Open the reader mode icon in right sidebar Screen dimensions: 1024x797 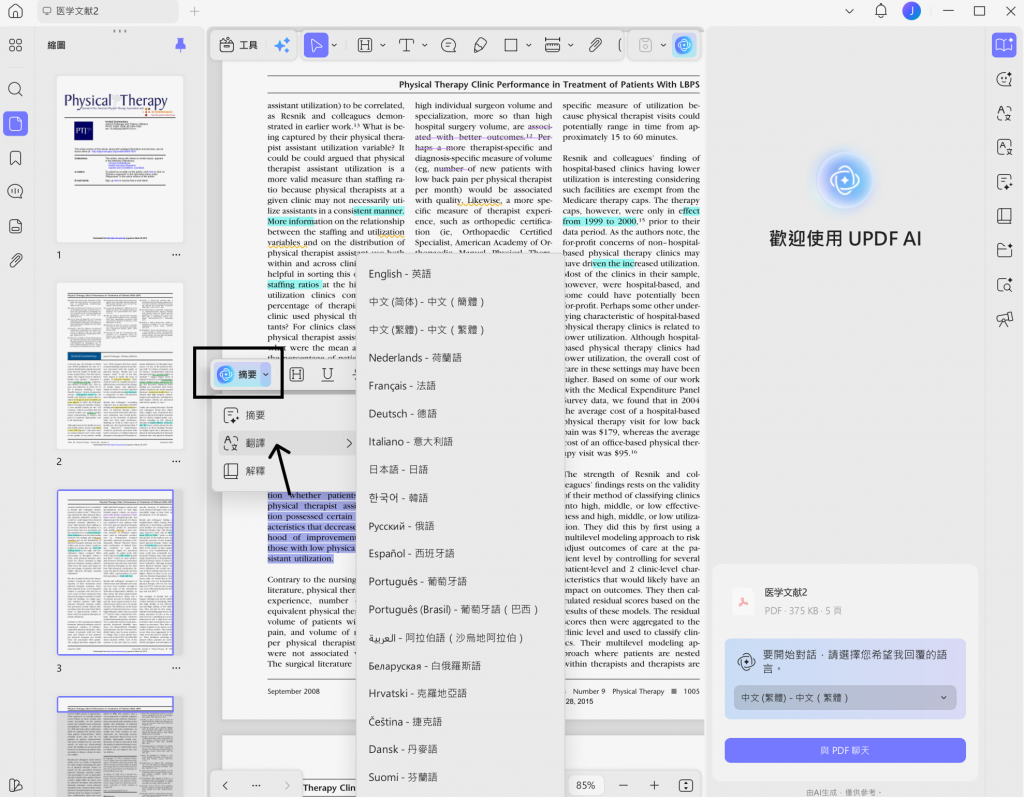(1004, 44)
